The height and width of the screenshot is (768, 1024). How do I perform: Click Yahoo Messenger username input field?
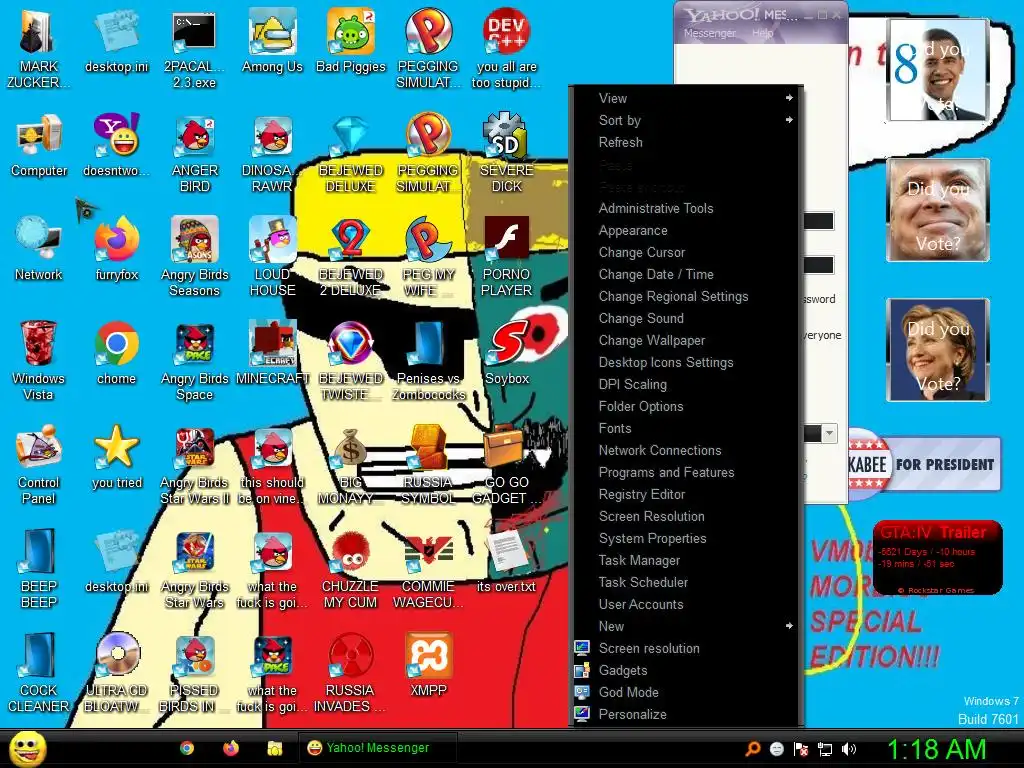point(818,221)
